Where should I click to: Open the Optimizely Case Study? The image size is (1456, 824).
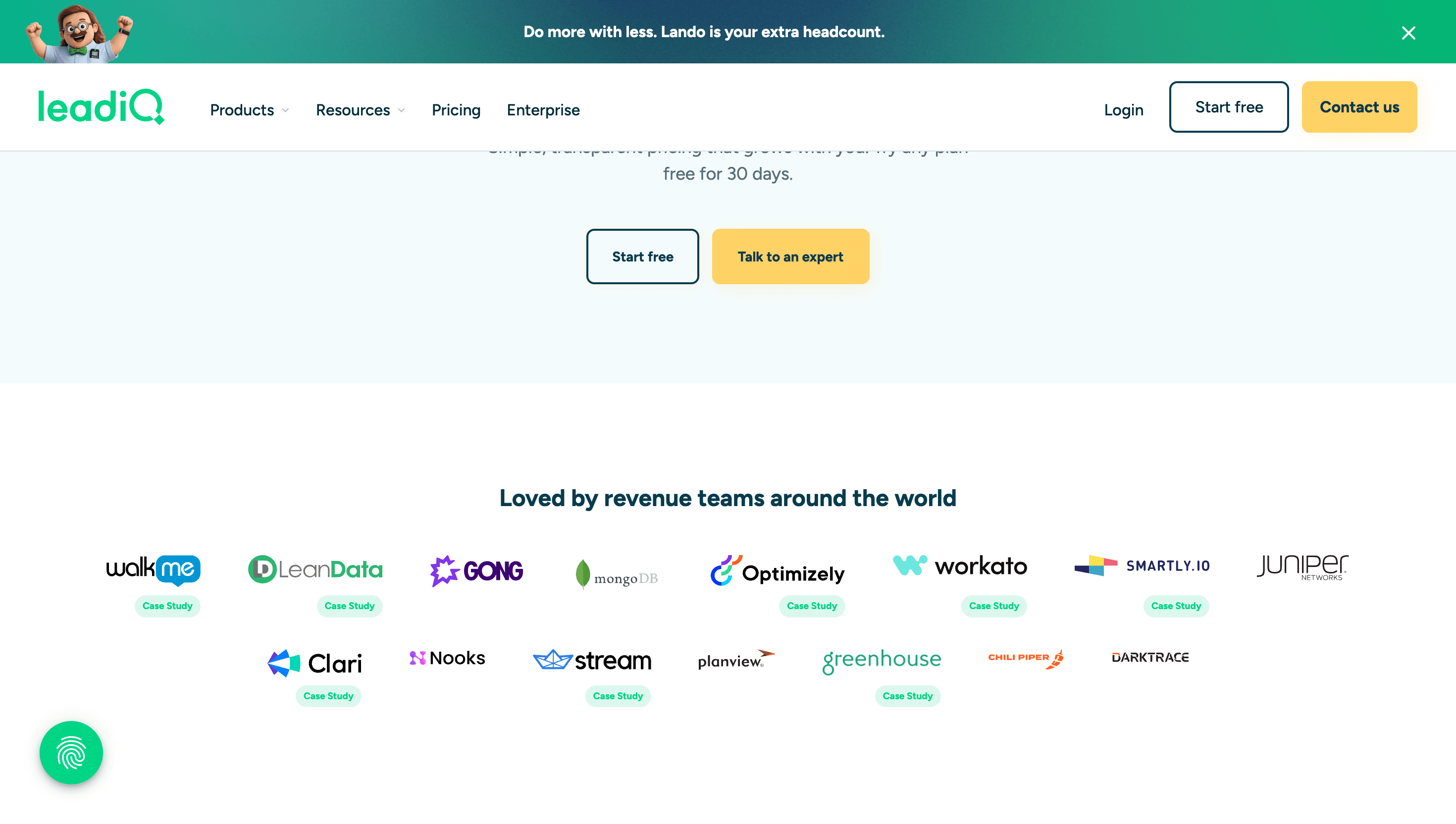(x=812, y=606)
